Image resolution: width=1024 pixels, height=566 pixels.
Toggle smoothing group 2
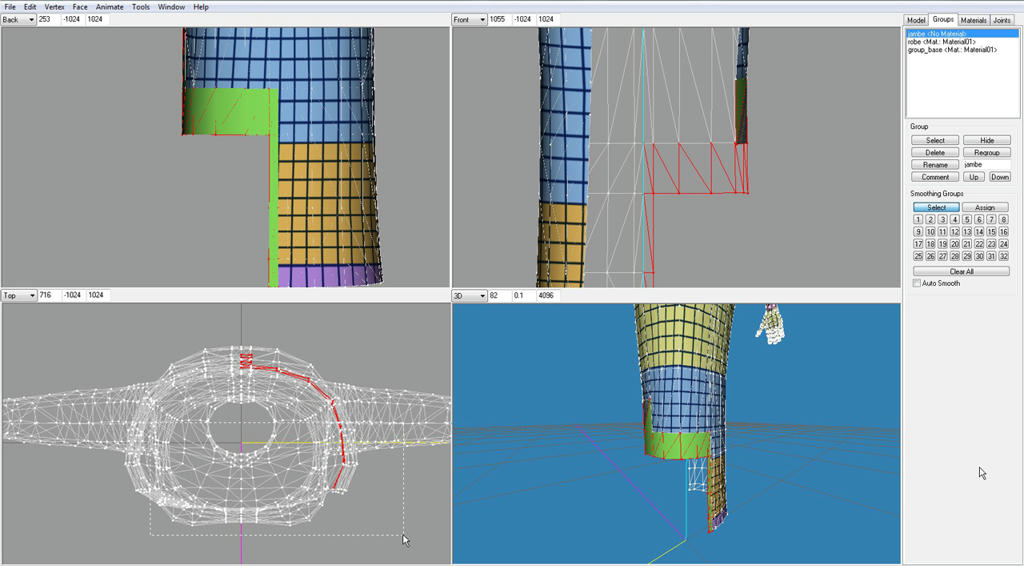tap(930, 220)
